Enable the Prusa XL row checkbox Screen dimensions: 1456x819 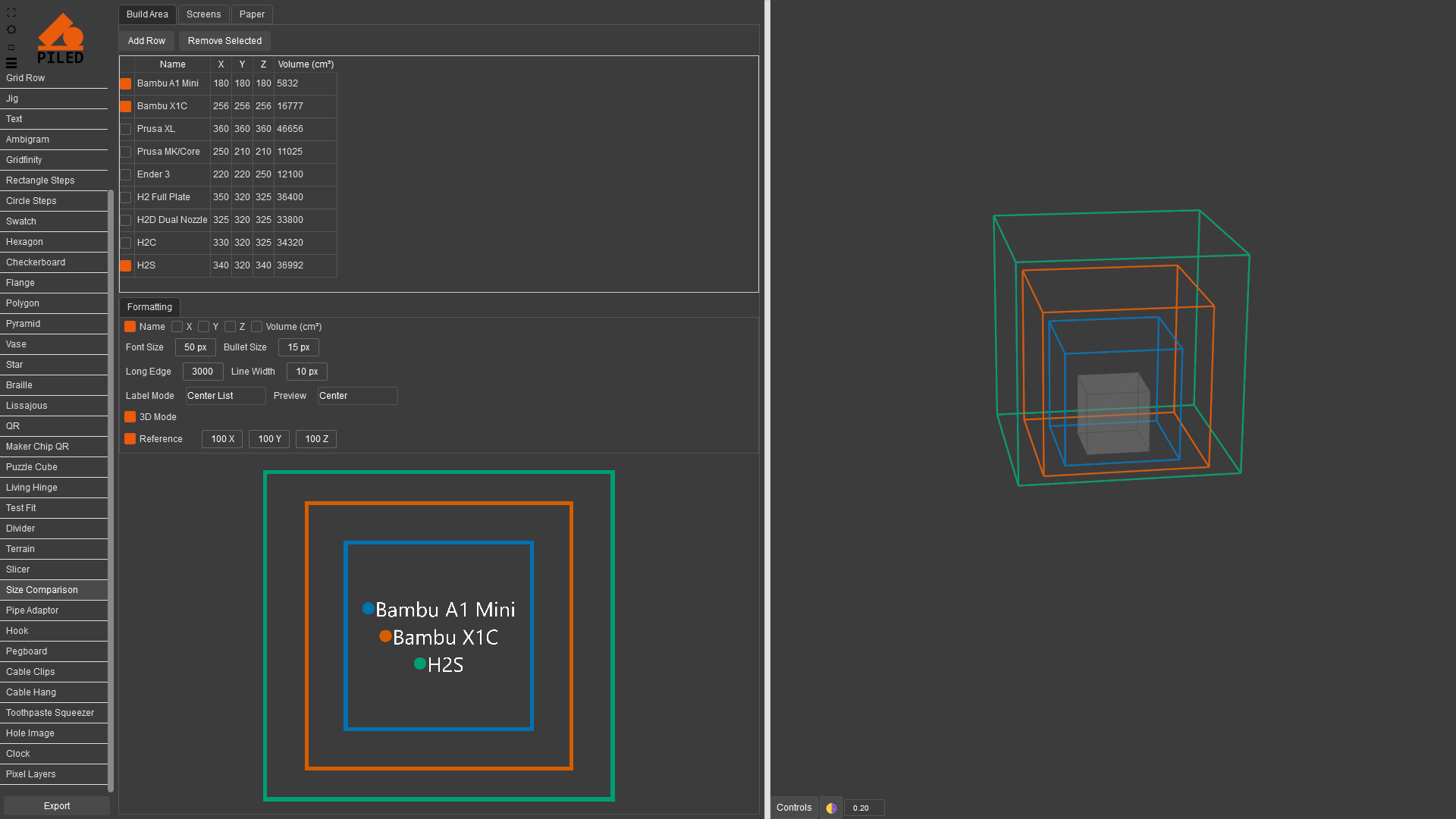126,129
